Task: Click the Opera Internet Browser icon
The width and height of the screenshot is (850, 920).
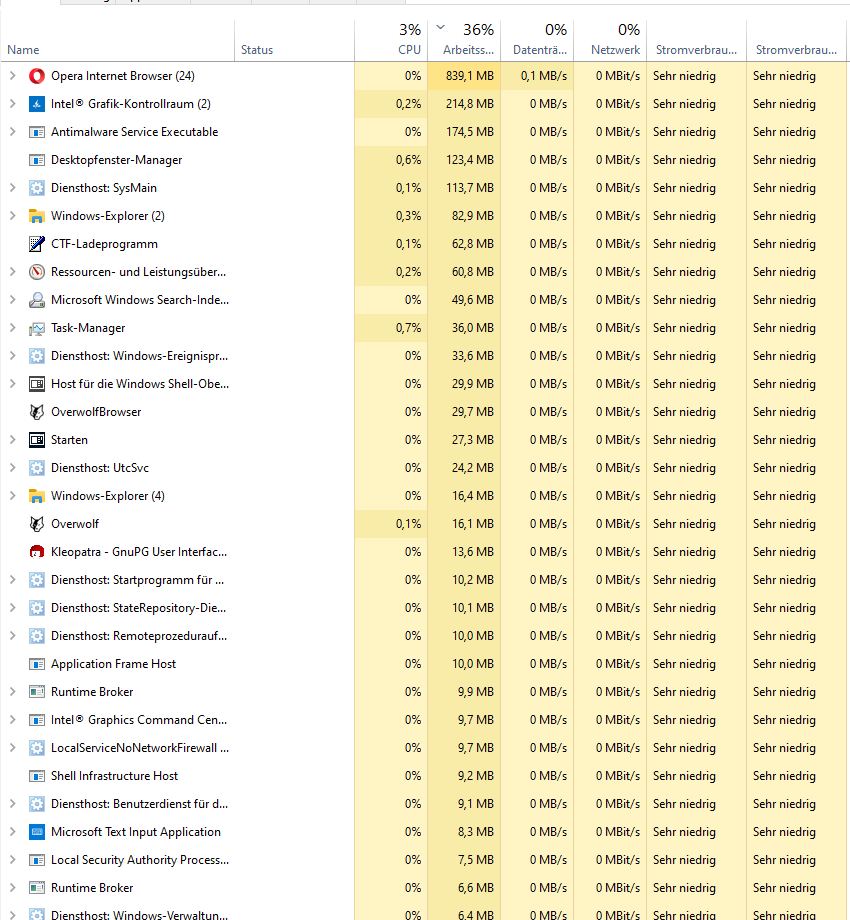Action: [x=37, y=76]
